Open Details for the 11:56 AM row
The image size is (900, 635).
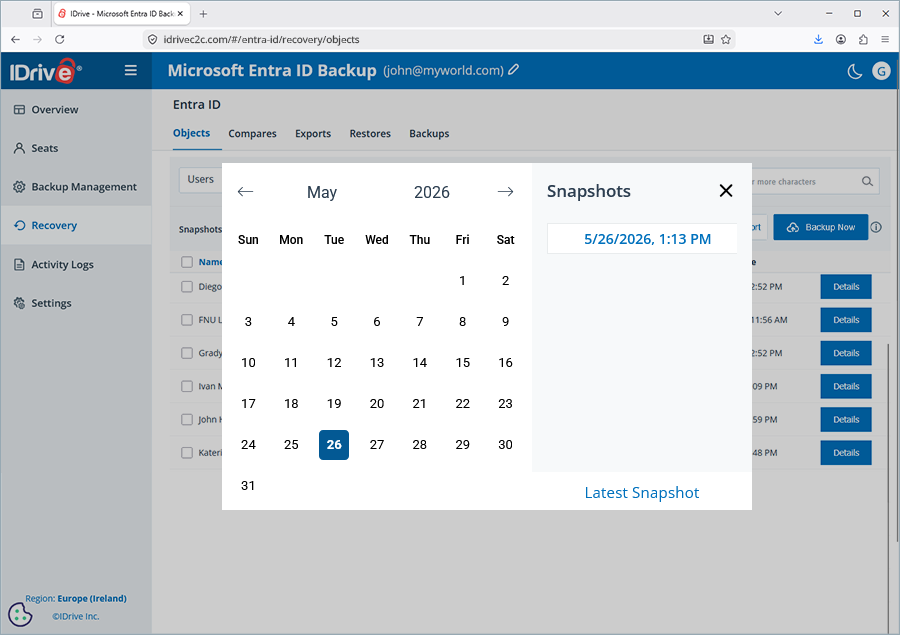click(x=845, y=320)
